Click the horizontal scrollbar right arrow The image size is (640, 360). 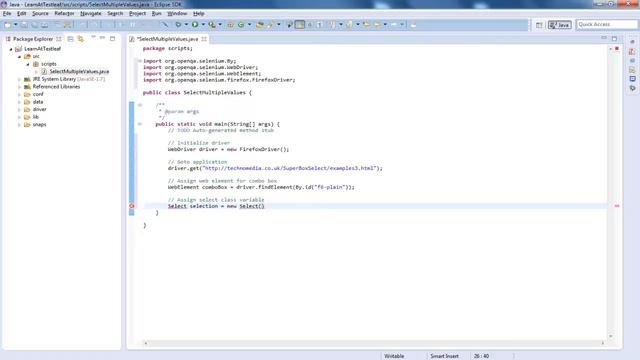602,343
